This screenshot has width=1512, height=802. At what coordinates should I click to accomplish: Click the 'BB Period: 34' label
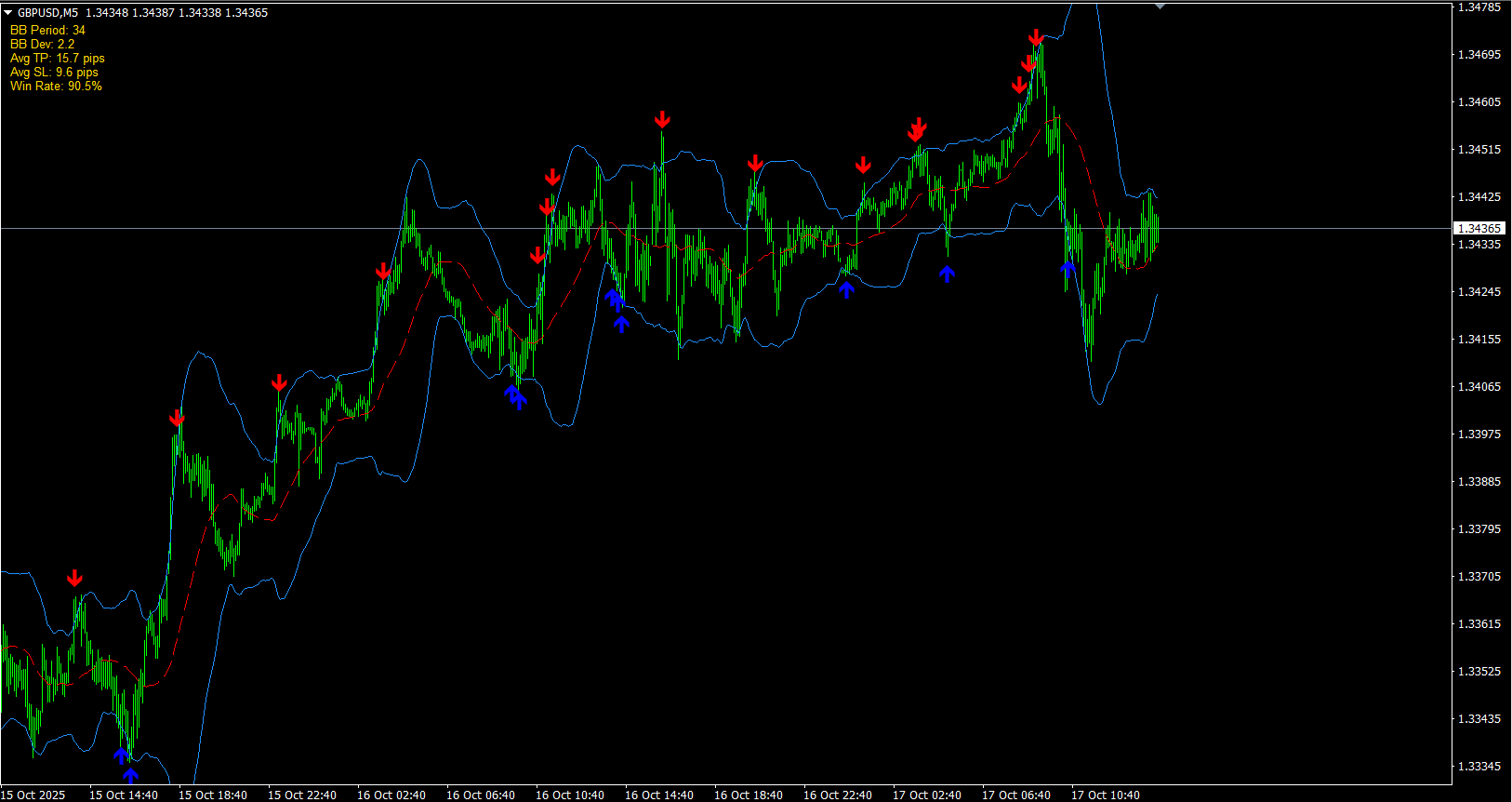47,31
